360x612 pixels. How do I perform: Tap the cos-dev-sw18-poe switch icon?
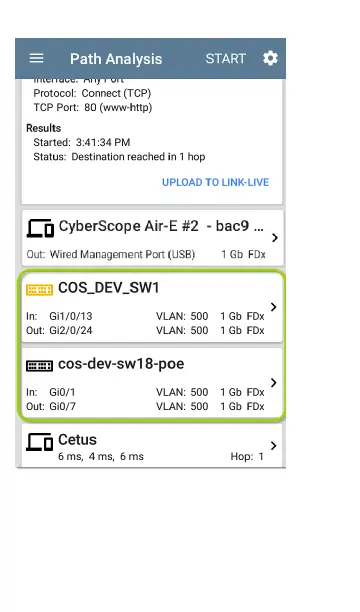pyautogui.click(x=39, y=366)
